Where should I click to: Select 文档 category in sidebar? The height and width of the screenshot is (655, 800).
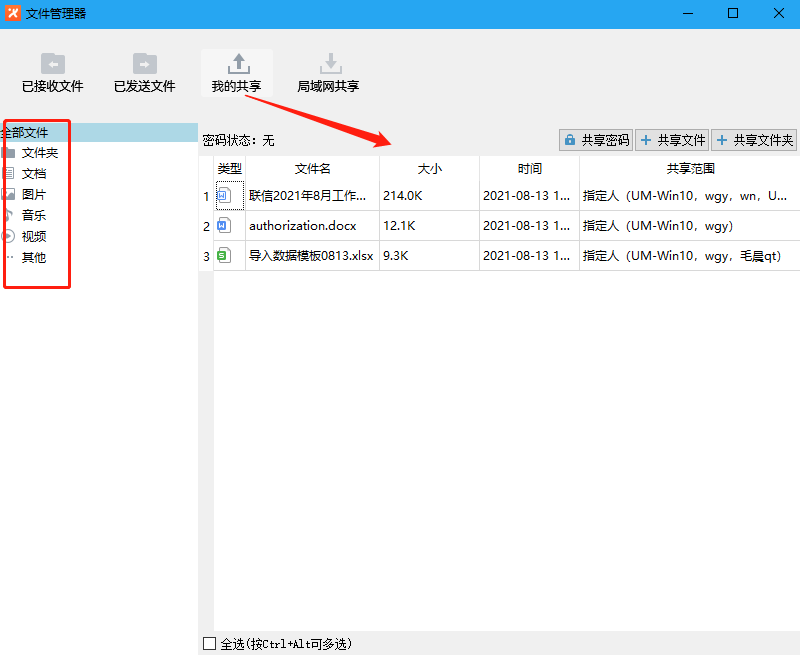click(x=34, y=173)
